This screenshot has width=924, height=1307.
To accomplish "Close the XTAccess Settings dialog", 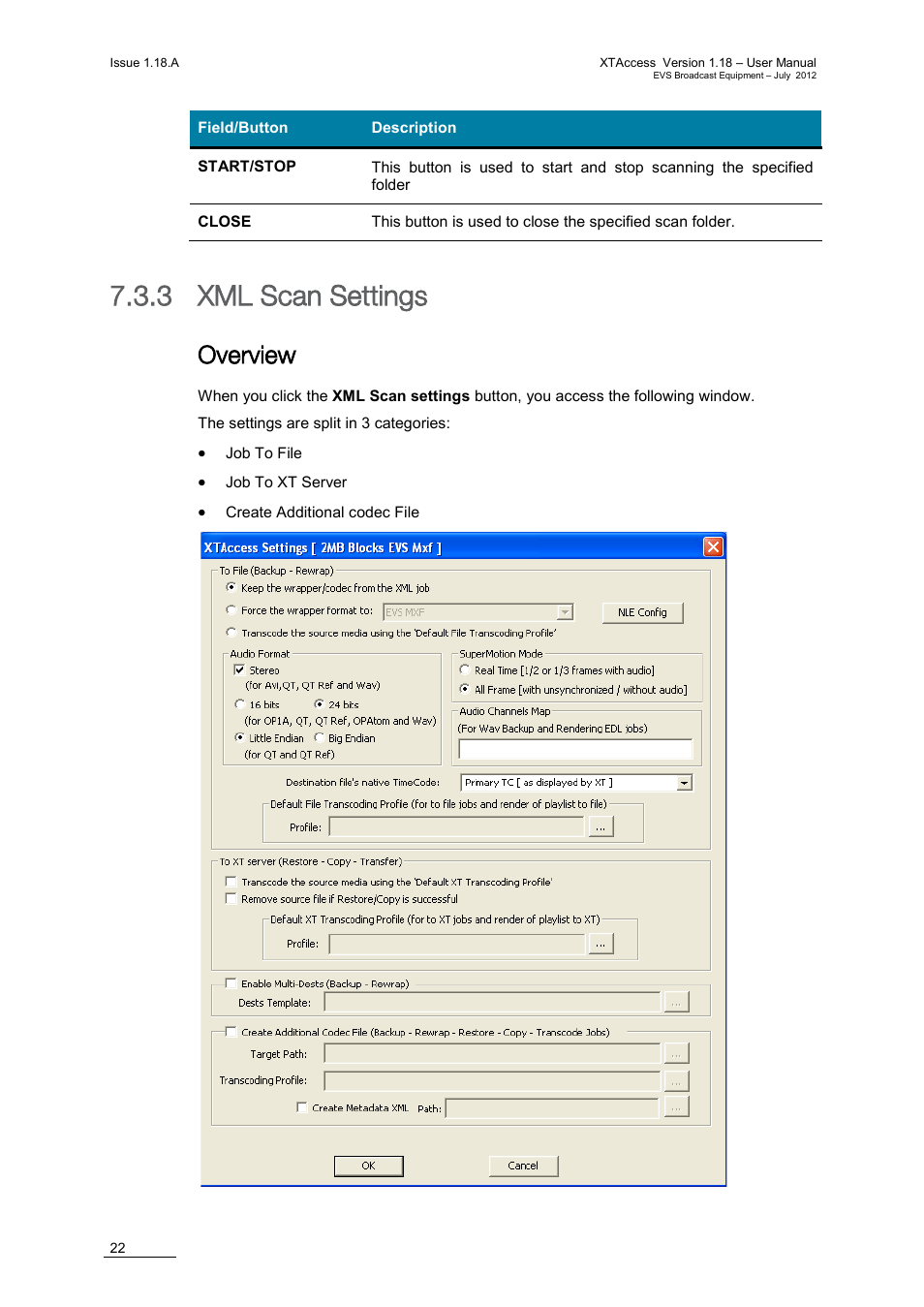I will click(713, 546).
